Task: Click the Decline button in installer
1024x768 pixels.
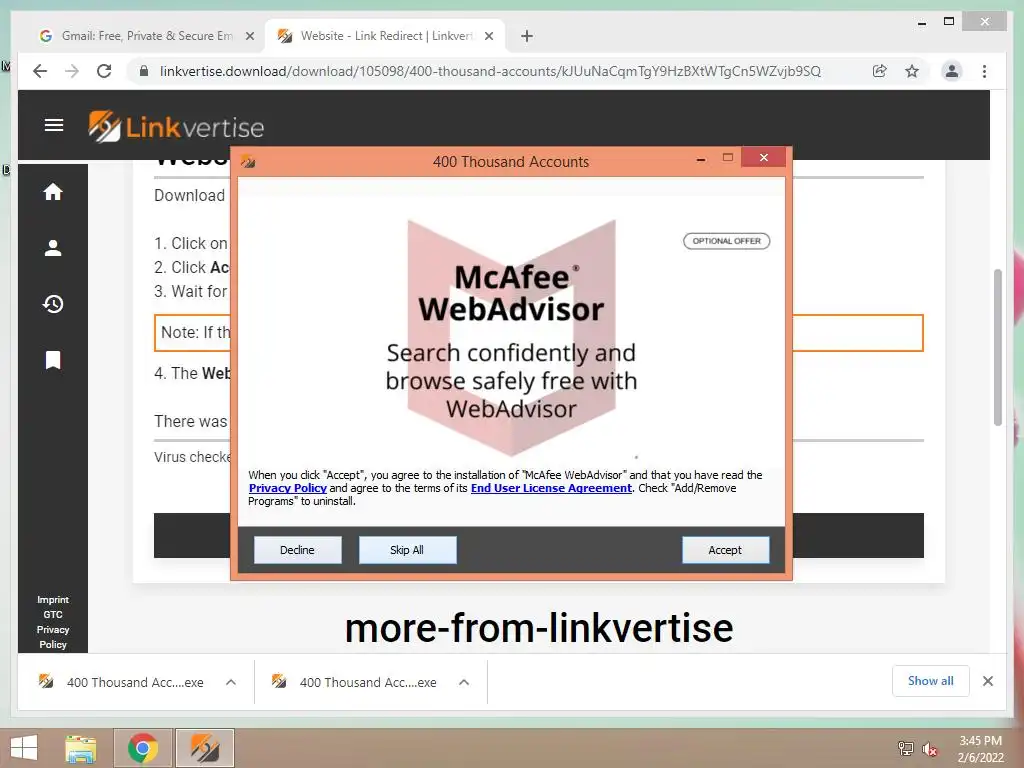Action: tap(297, 550)
